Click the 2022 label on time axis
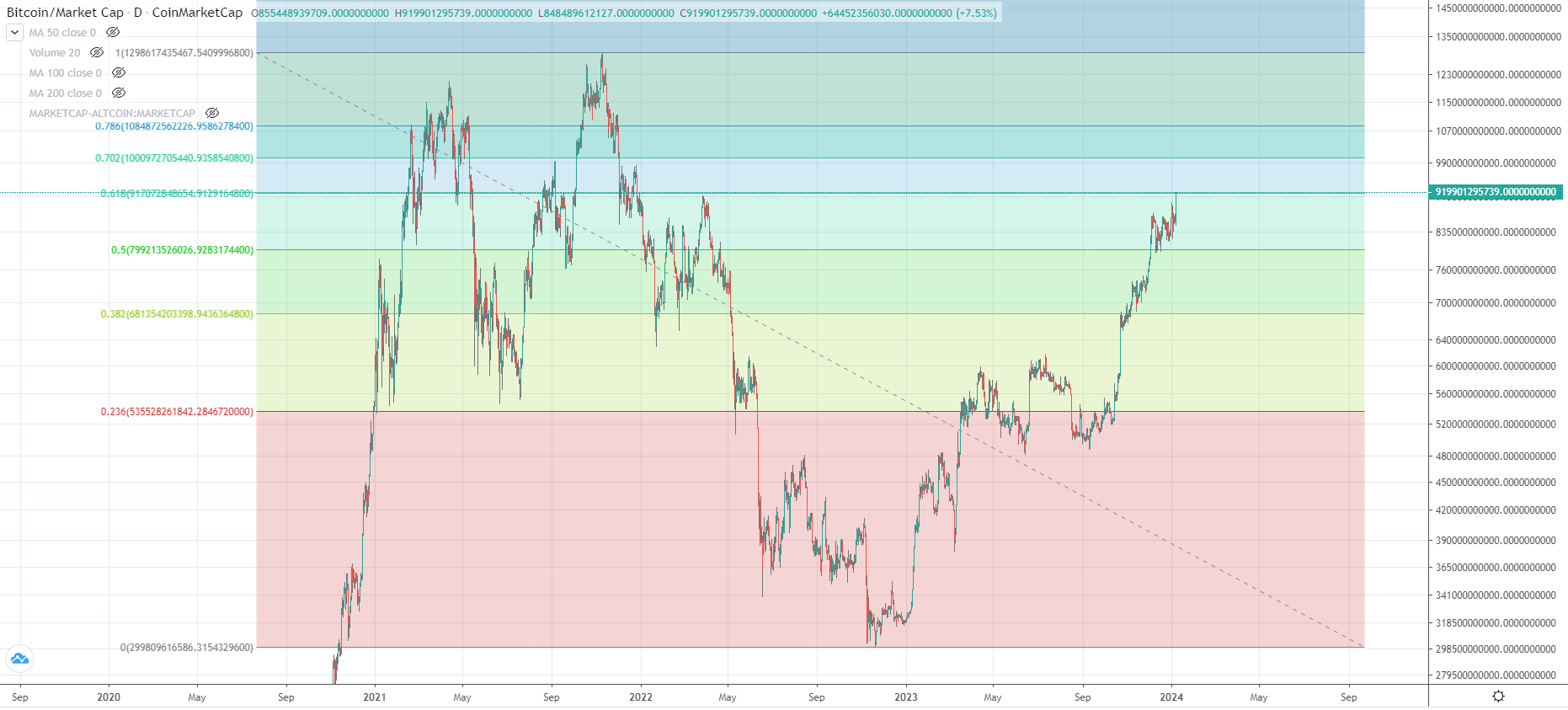The width and height of the screenshot is (1568, 710). 641,697
